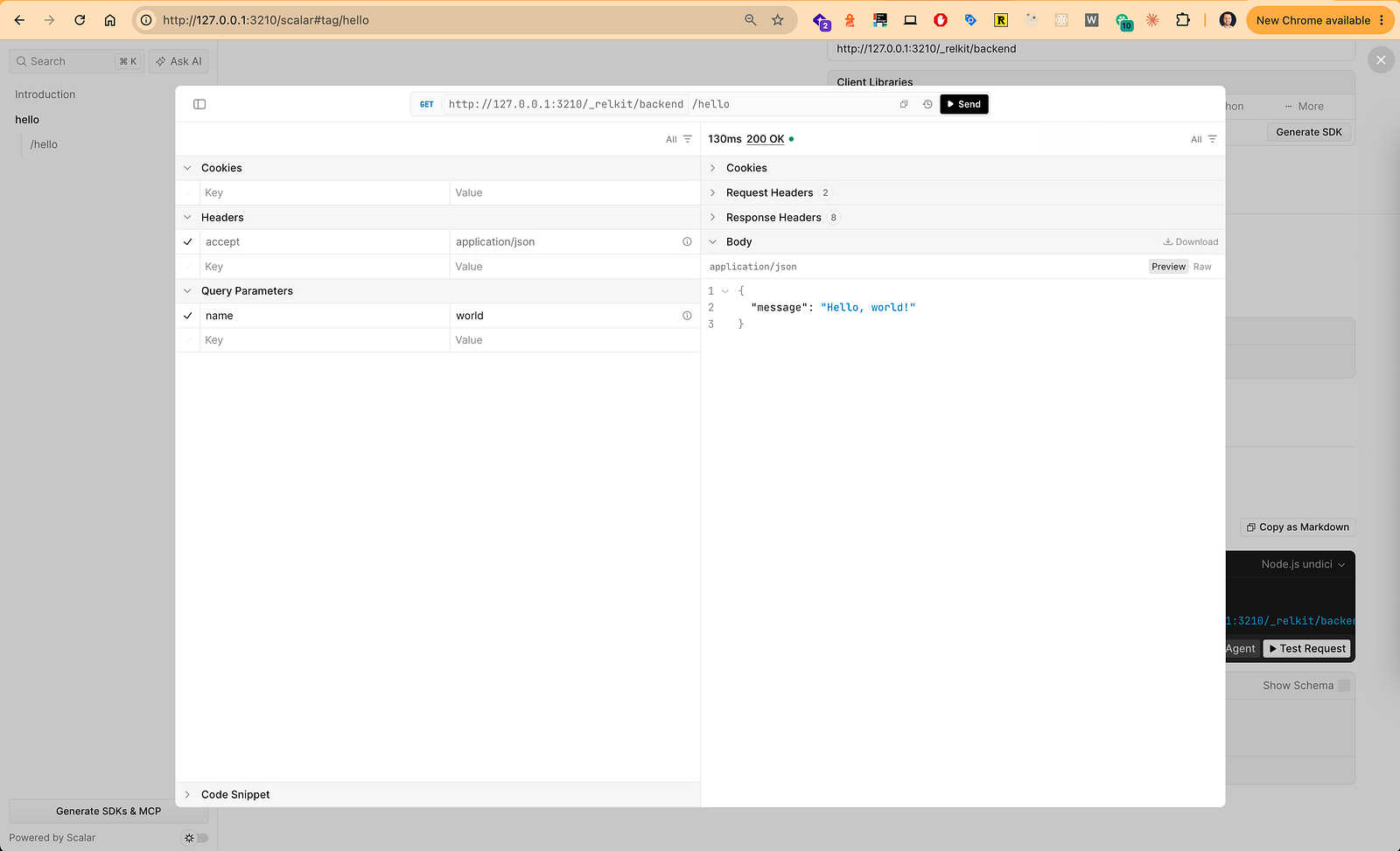The height and width of the screenshot is (851, 1400).
Task: Click the red Opera-style extension icon
Action: (941, 20)
